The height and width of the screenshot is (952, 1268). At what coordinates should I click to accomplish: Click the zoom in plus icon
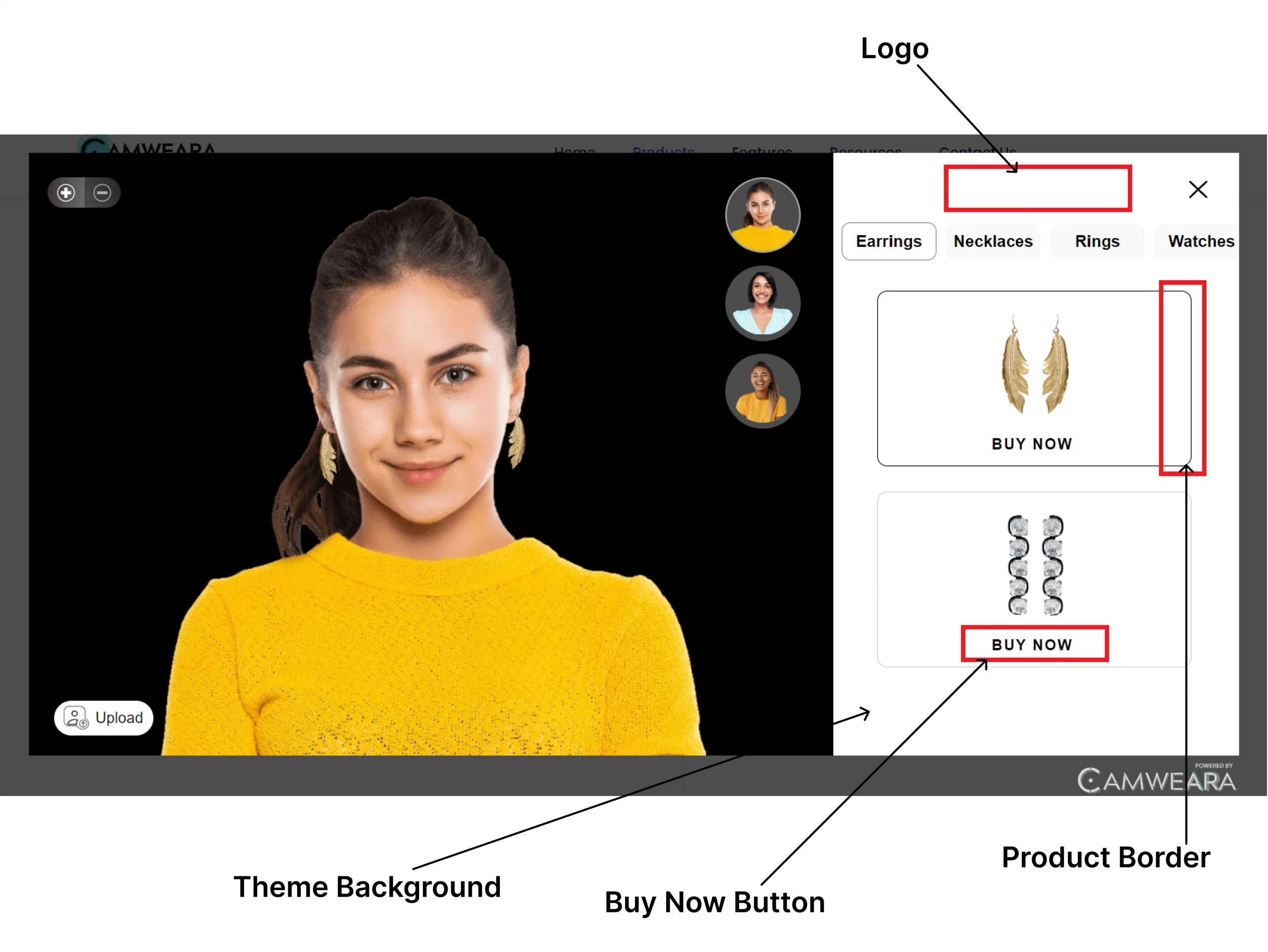tap(66, 193)
